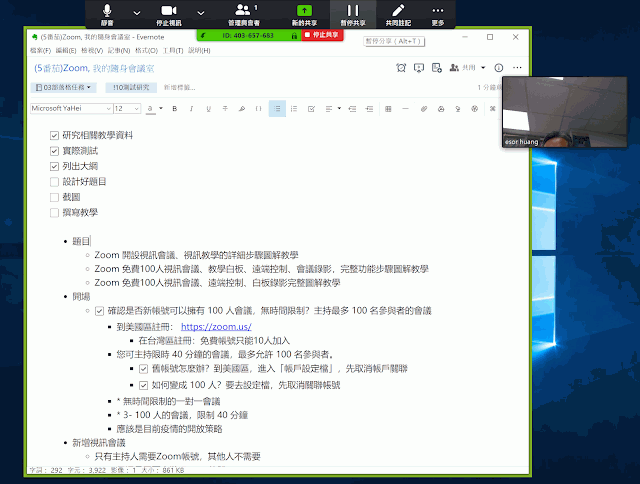This screenshot has width=640, height=484.
Task: Open the More options in Zoom toolbar
Action: point(438,15)
